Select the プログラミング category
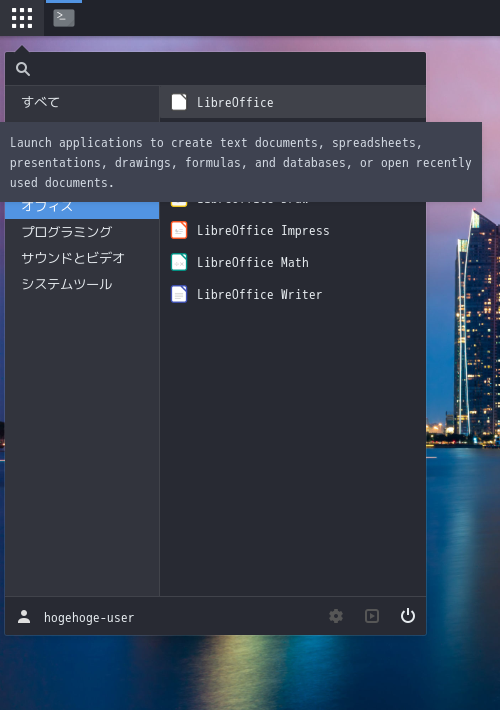 pos(82,232)
